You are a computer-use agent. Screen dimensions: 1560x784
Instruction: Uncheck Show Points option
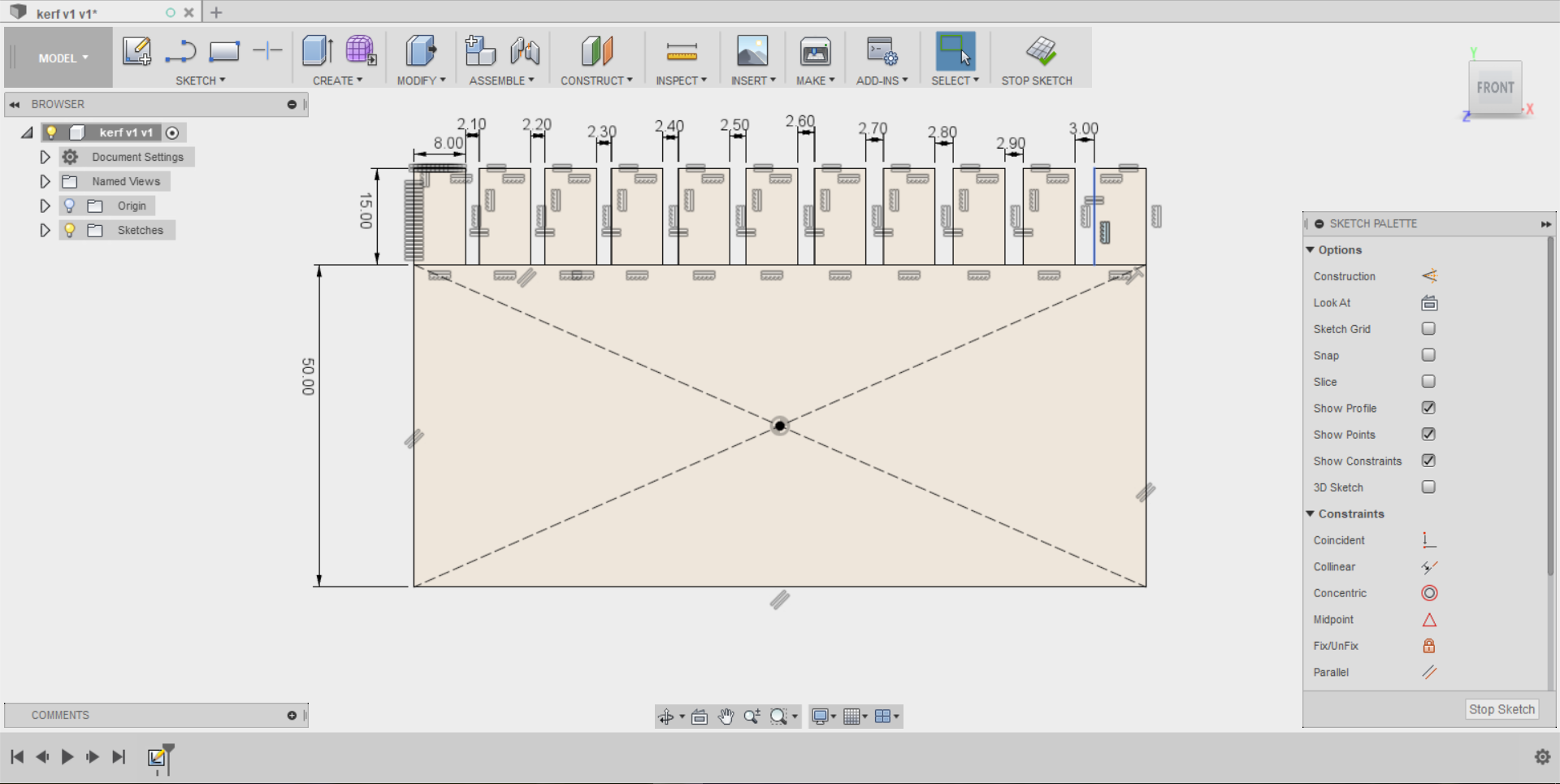(1428, 435)
